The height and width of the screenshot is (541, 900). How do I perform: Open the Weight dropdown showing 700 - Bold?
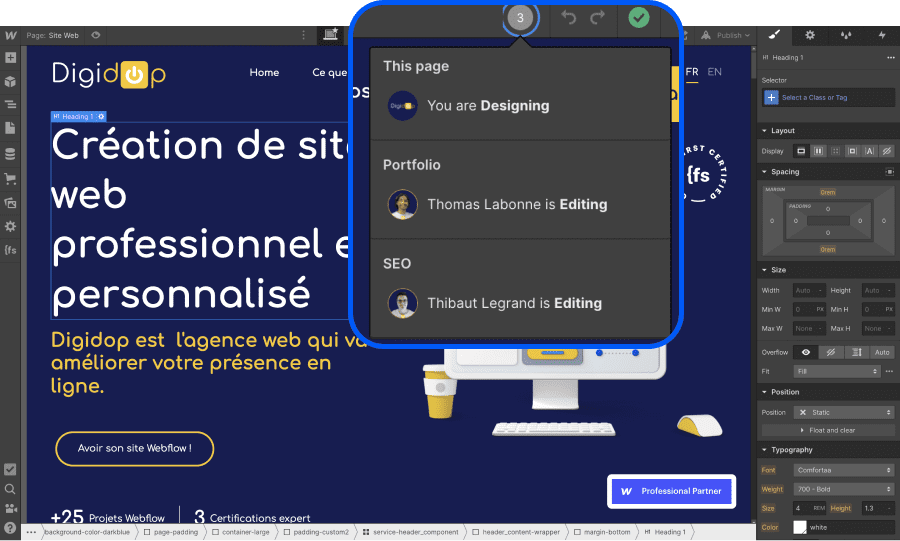844,489
